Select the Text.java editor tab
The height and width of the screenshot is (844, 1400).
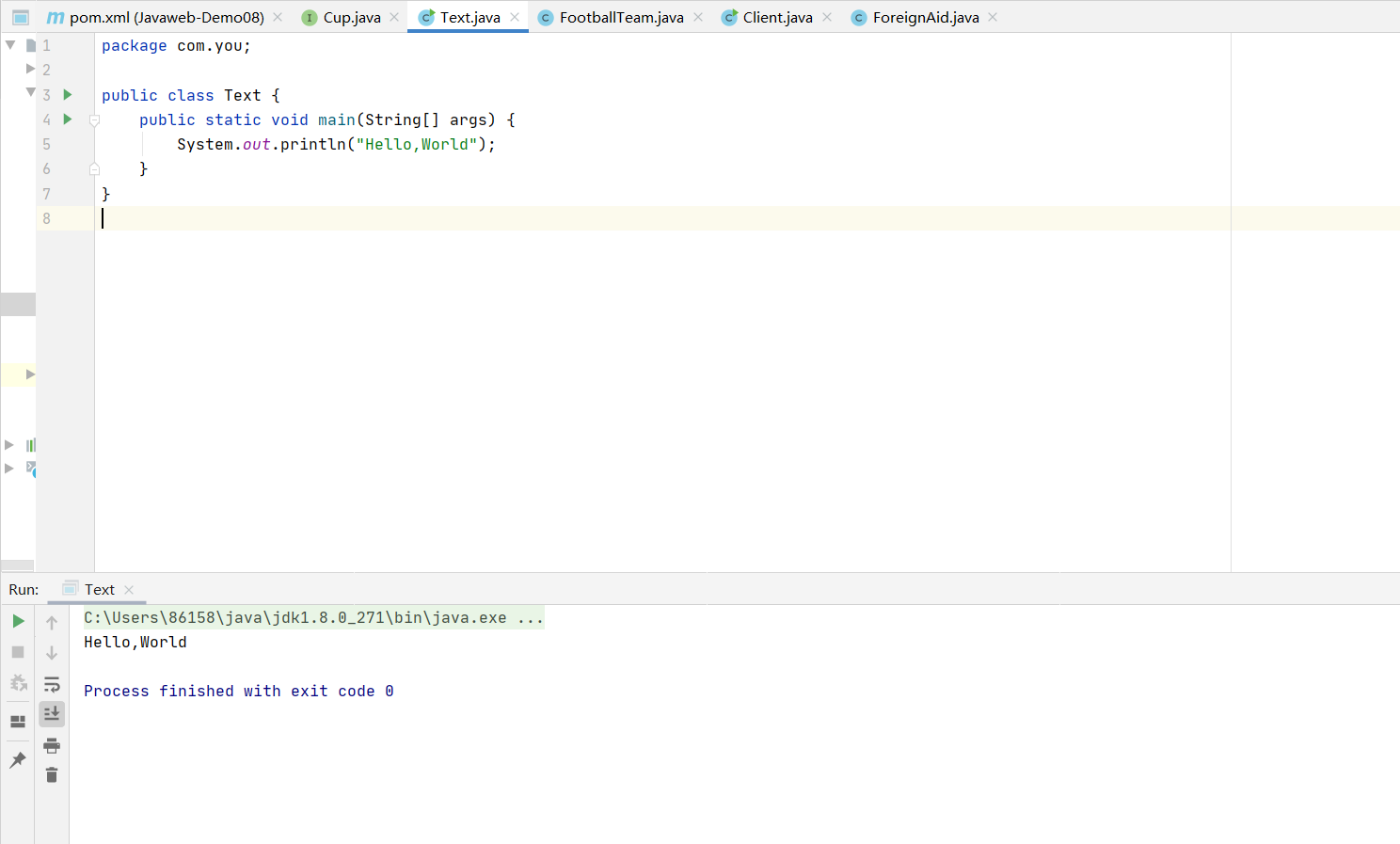pyautogui.click(x=470, y=18)
